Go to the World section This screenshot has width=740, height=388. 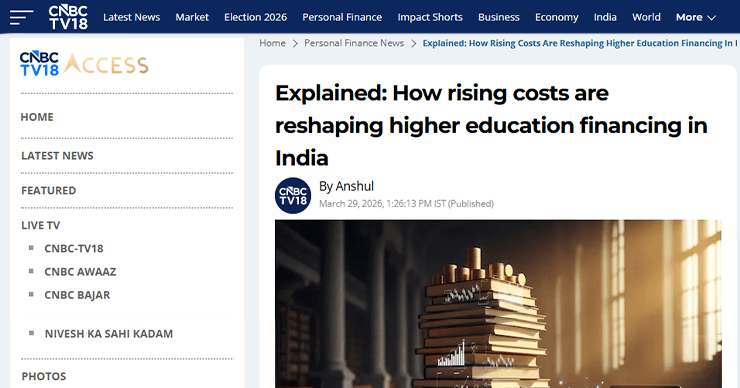646,17
